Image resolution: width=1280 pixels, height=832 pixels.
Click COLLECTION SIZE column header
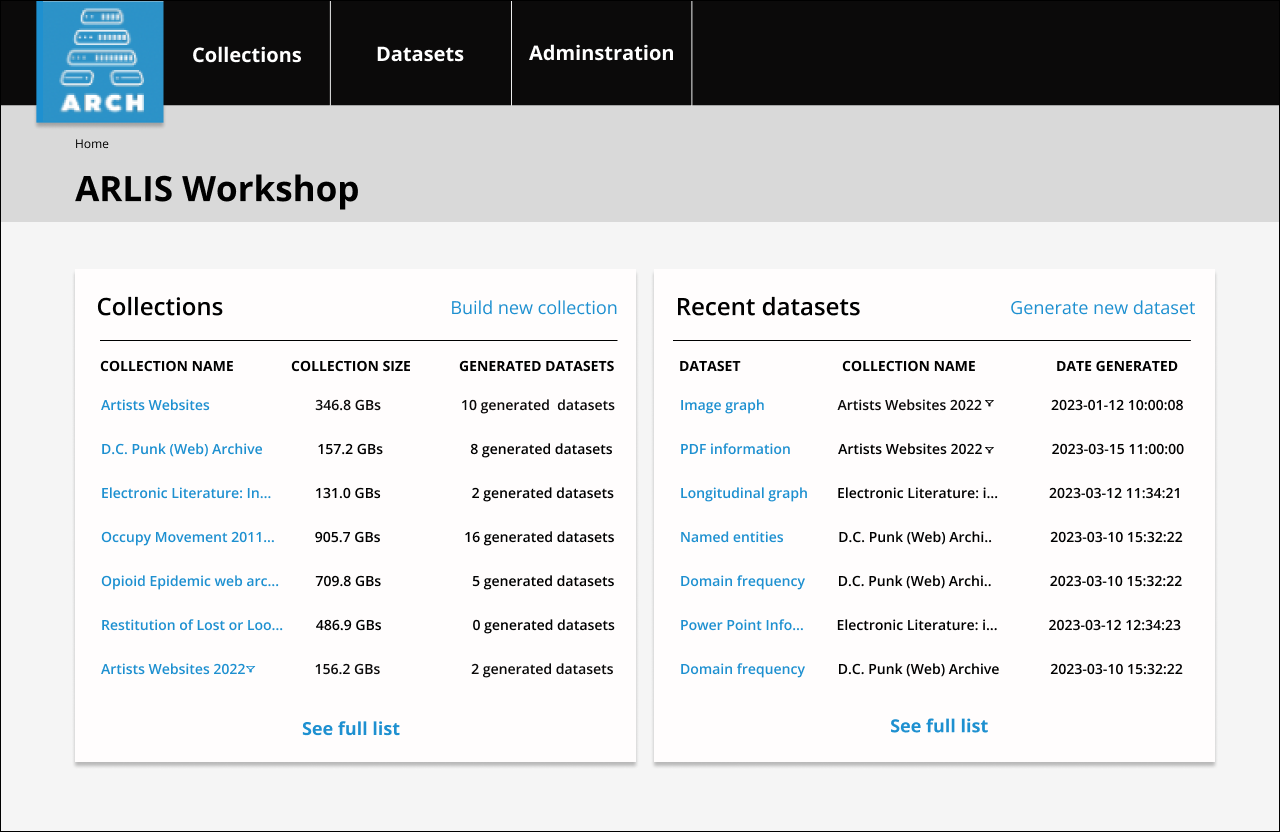pyautogui.click(x=351, y=366)
